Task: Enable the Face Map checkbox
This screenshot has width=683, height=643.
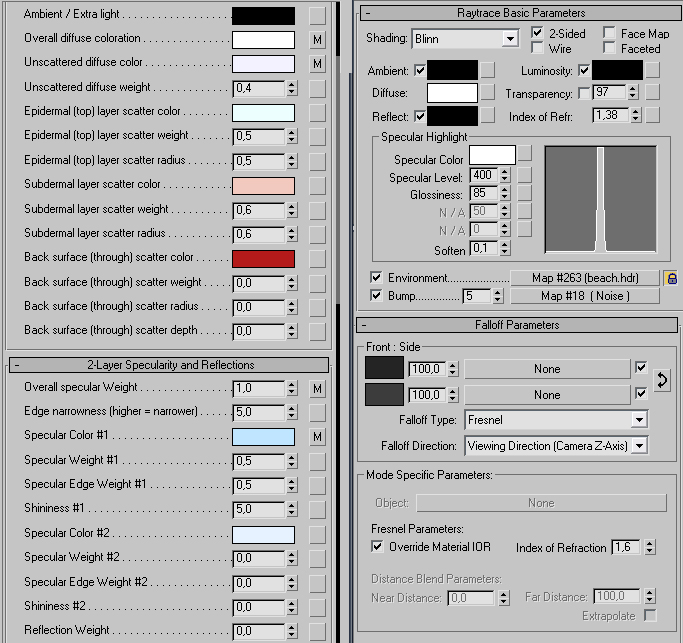Action: 609,33
